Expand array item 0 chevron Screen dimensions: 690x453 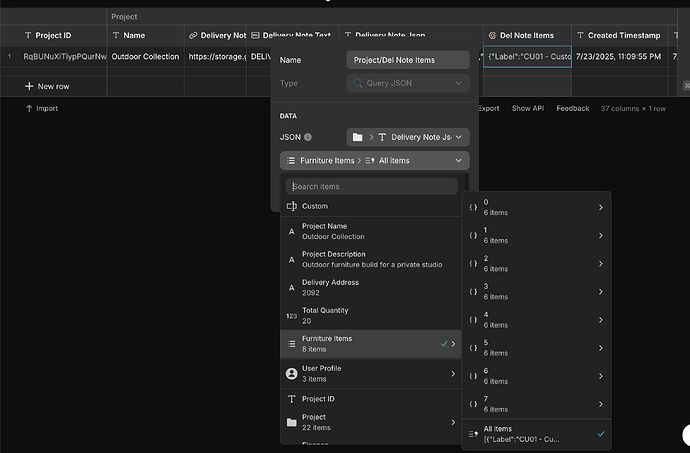(601, 207)
